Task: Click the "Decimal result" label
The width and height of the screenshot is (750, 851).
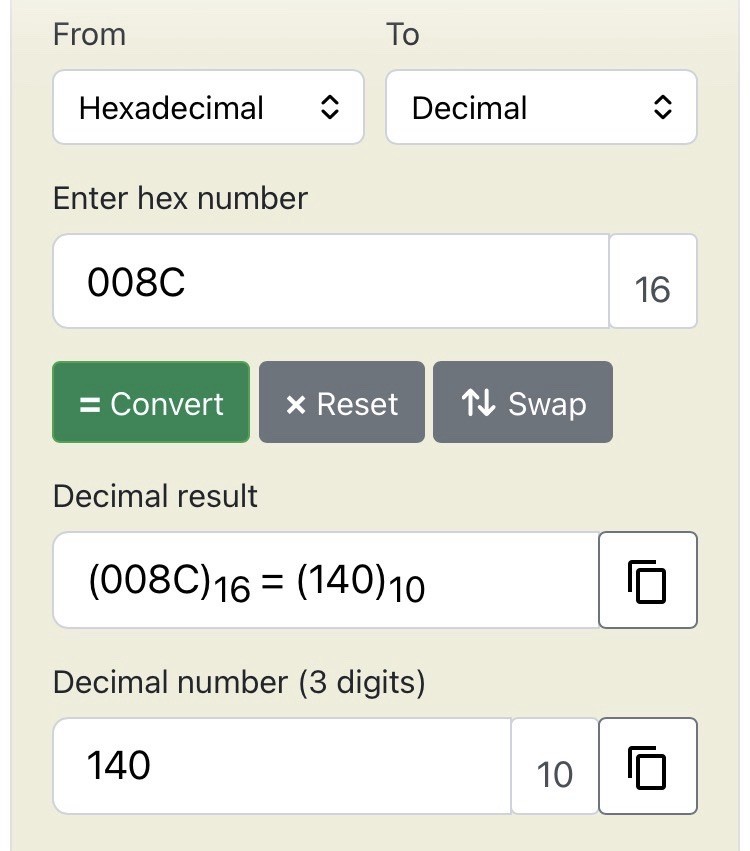Action: coord(155,496)
